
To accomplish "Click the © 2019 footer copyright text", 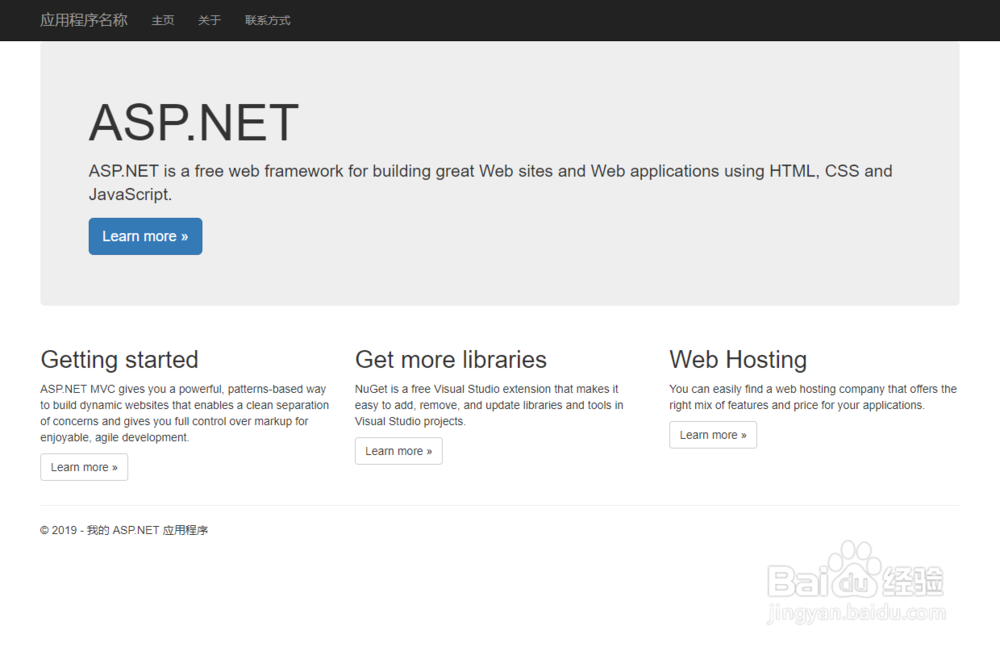I will pyautogui.click(x=124, y=530).
